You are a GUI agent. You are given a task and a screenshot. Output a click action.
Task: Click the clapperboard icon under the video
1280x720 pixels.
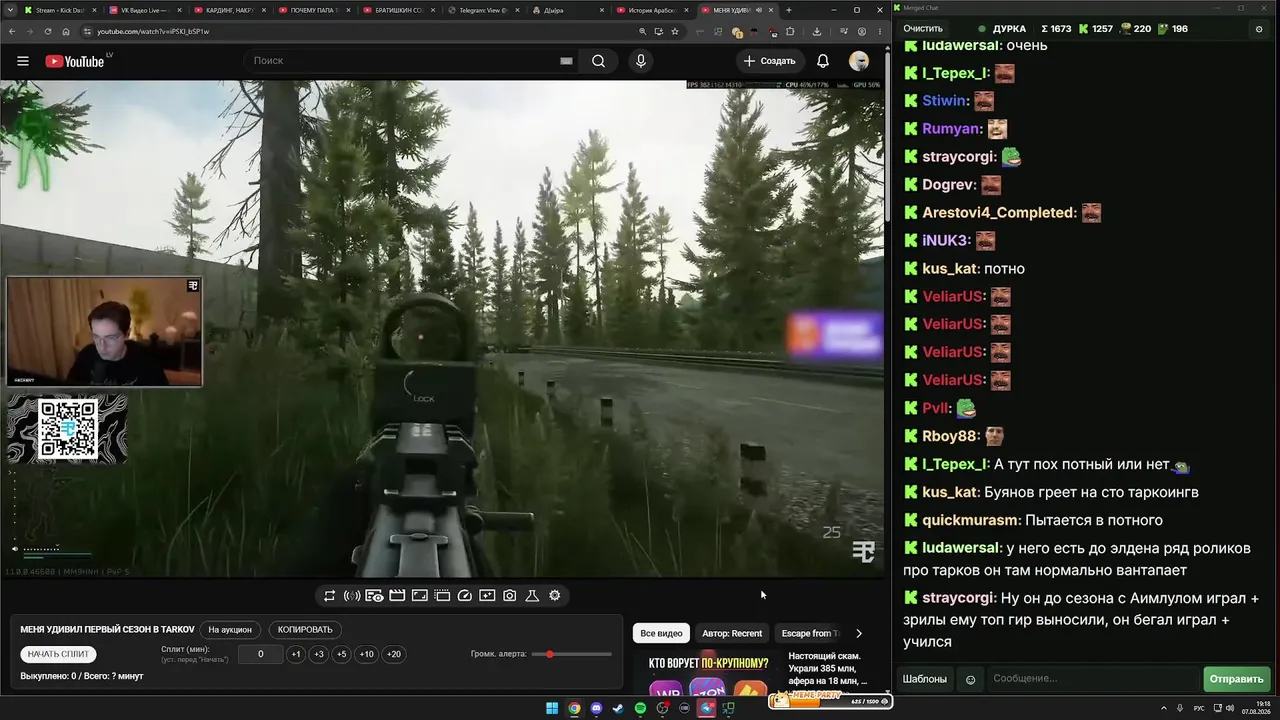(x=397, y=596)
